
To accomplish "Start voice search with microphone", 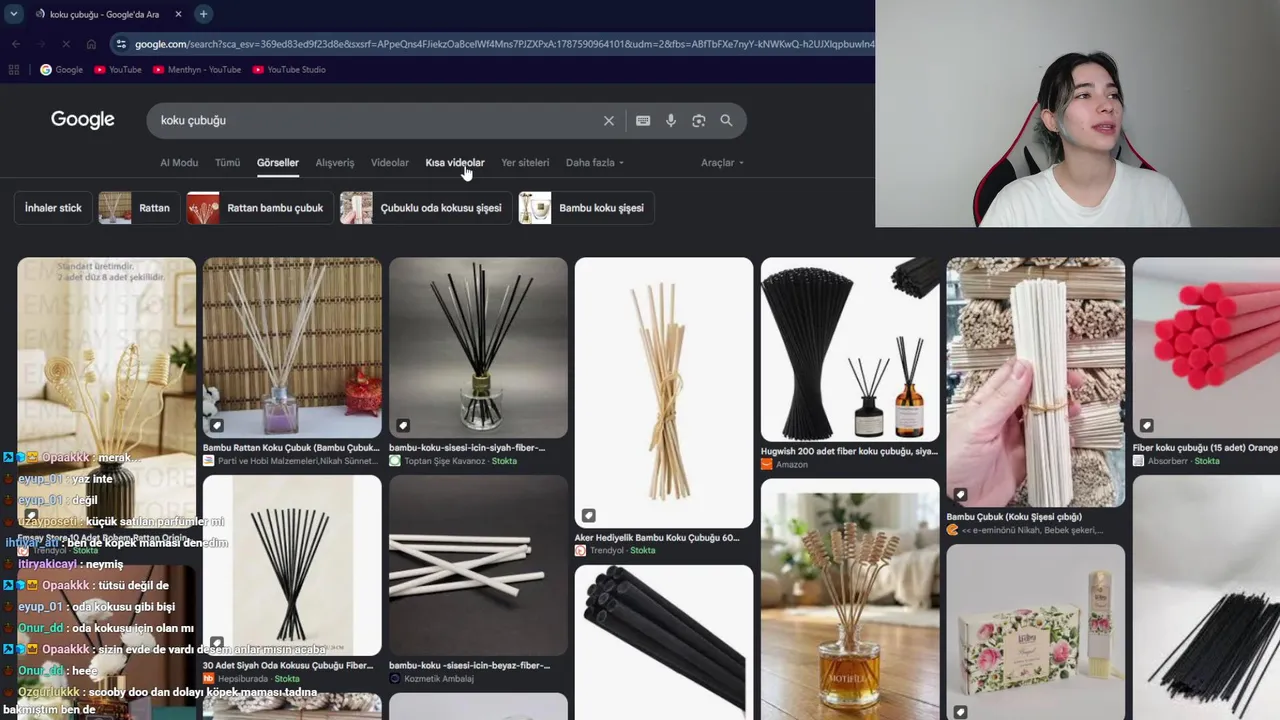I will point(671,121).
